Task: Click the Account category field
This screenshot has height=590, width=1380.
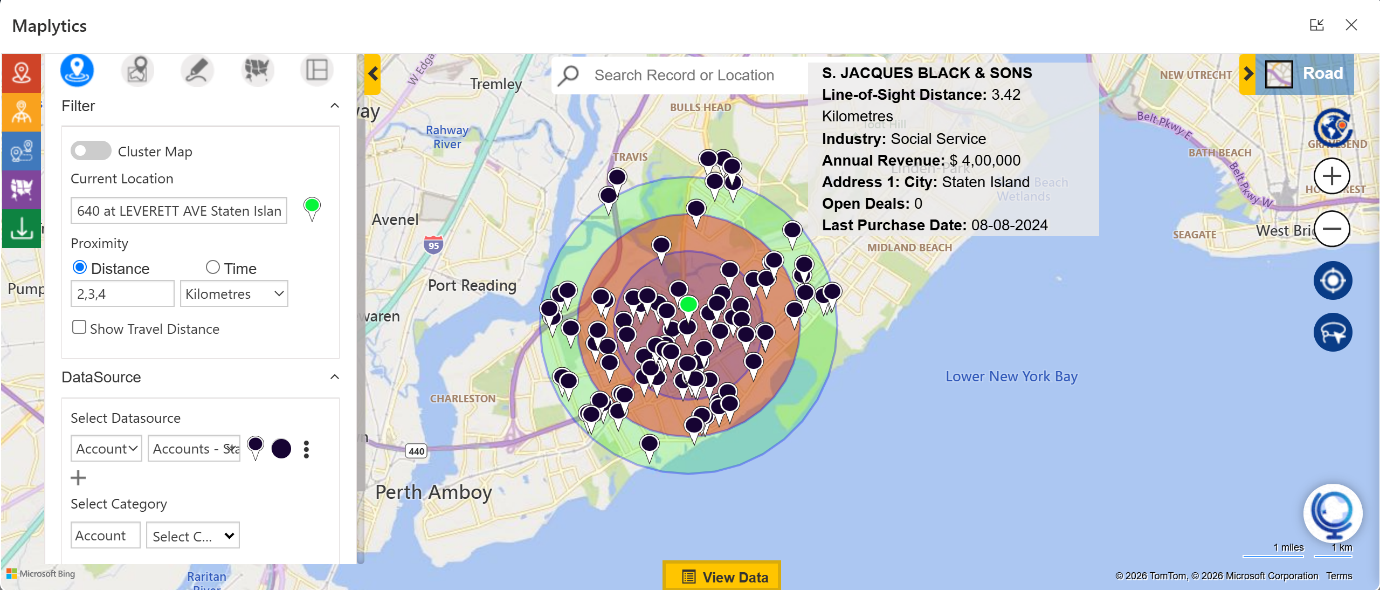Action: [x=106, y=535]
